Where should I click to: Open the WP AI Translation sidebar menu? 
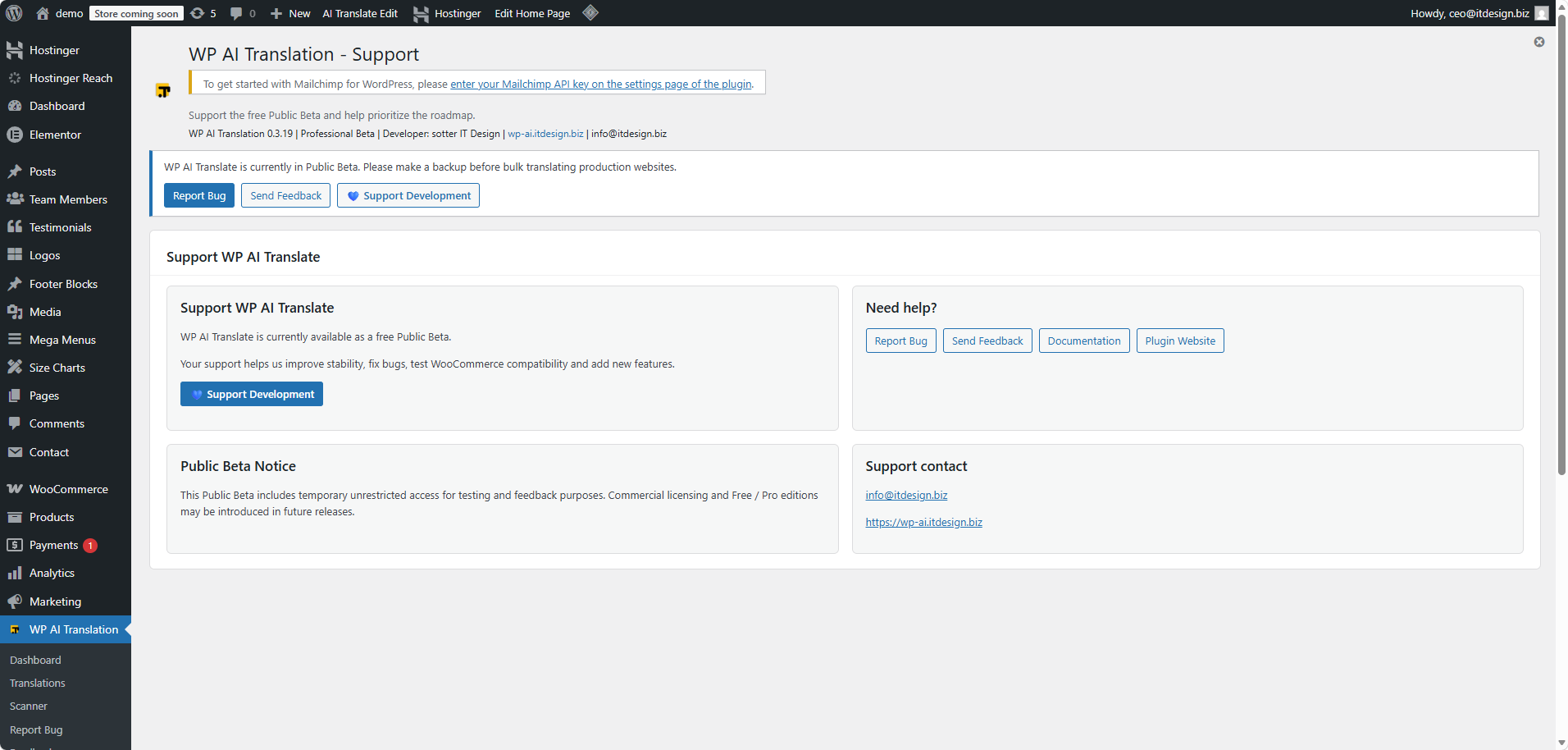(66, 629)
